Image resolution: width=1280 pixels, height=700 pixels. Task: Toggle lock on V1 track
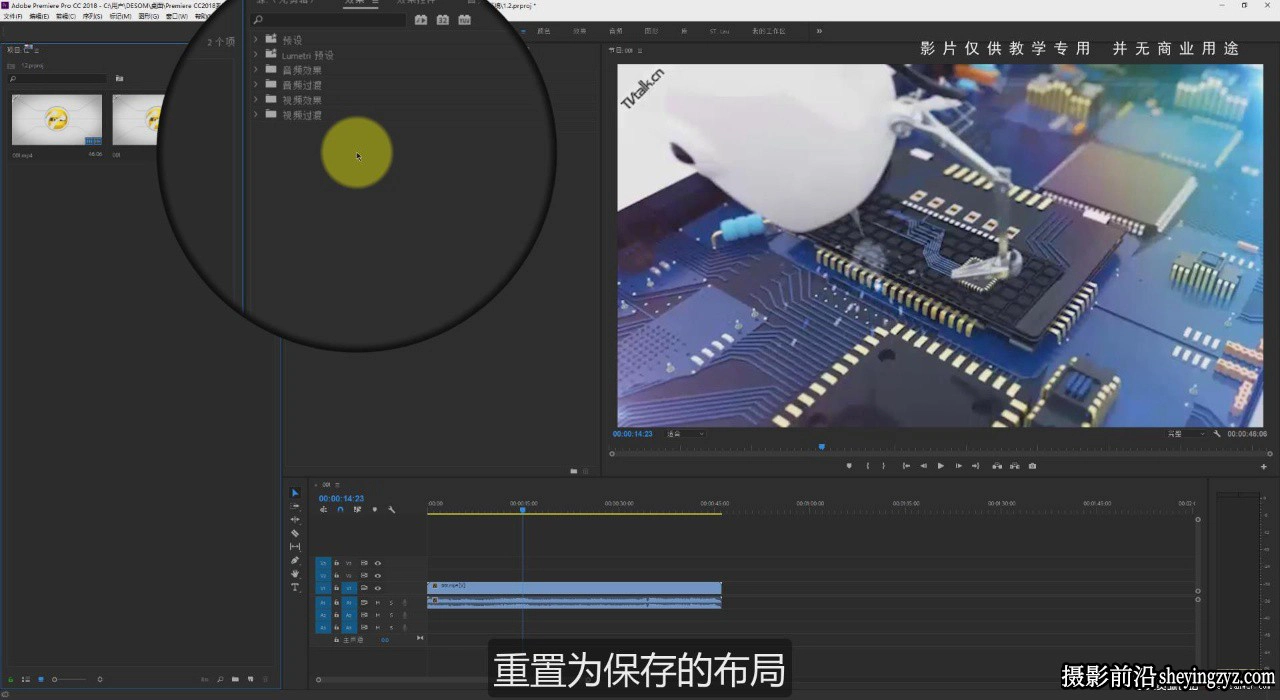336,588
